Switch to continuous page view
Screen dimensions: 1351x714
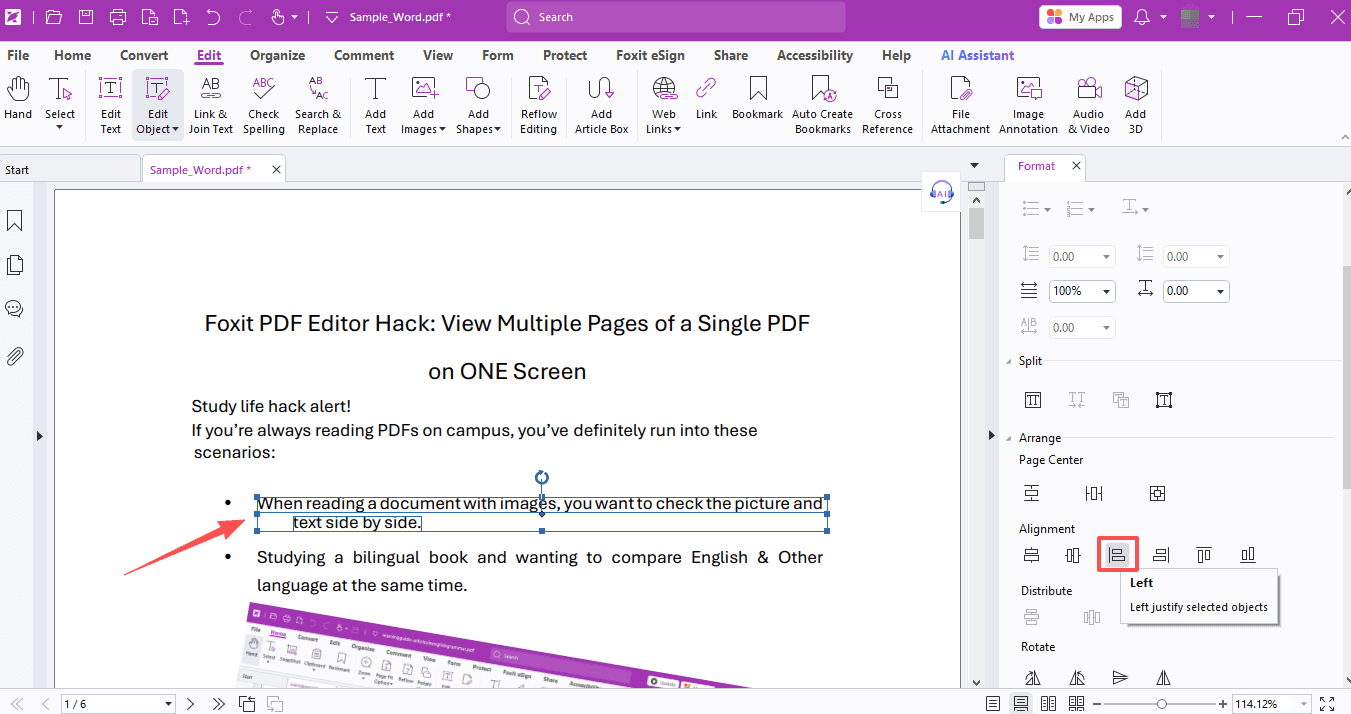1021,704
